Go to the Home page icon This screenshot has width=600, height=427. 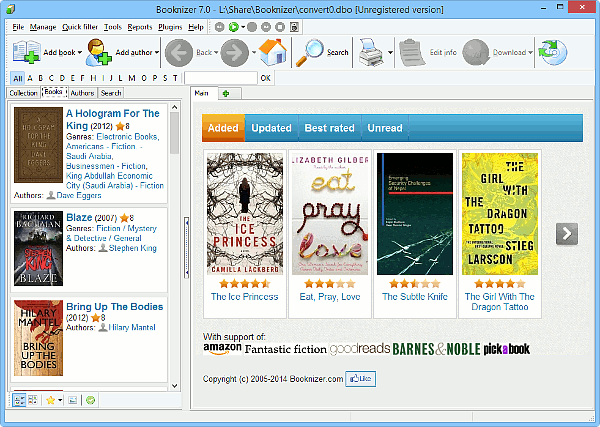point(273,52)
